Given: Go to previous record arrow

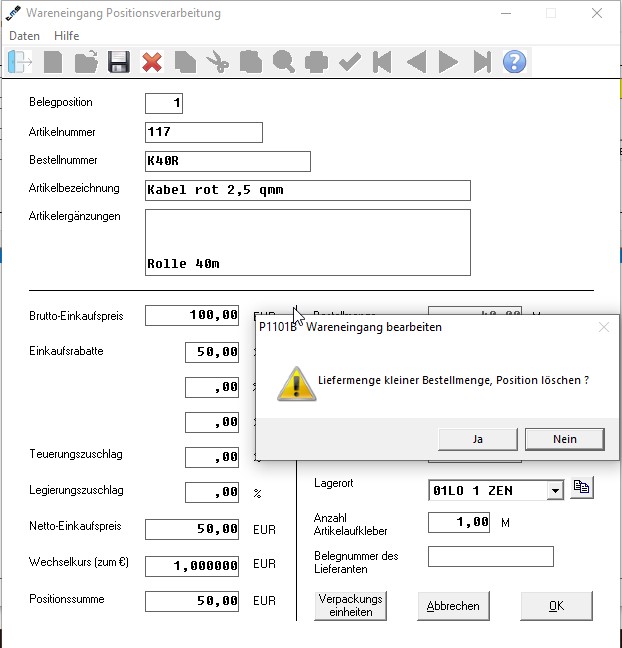Looking at the screenshot, I should tap(416, 62).
